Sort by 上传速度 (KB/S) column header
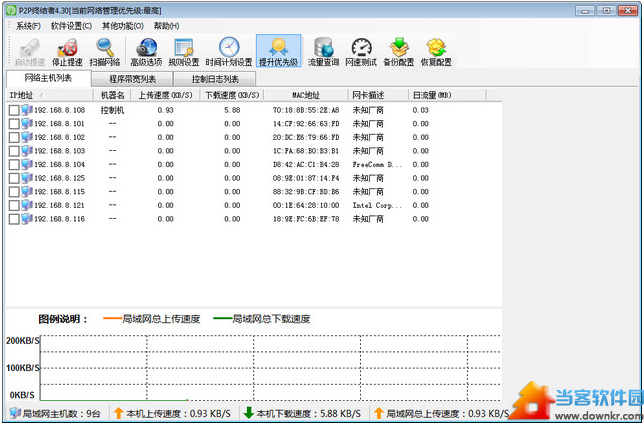This screenshot has width=644, height=426. coord(165,95)
